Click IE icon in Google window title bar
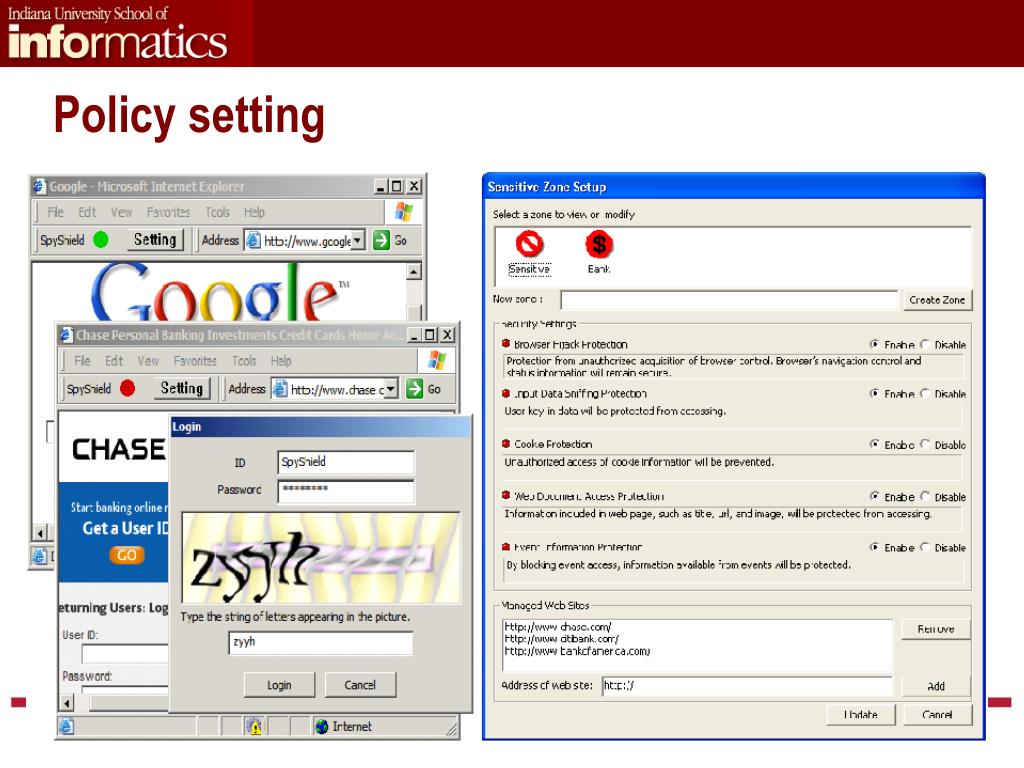Viewport: 1024px width, 768px height. click(x=39, y=186)
